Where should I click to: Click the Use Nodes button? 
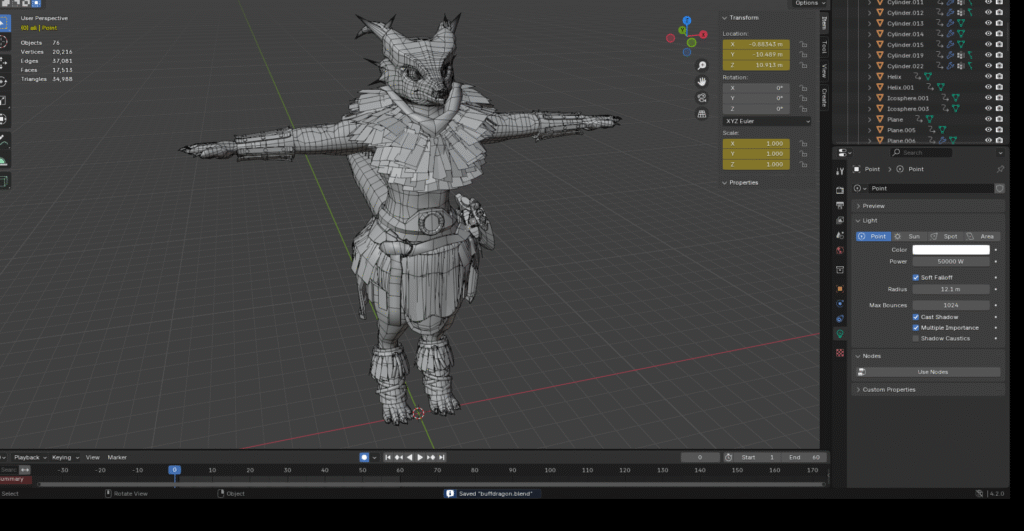932,372
